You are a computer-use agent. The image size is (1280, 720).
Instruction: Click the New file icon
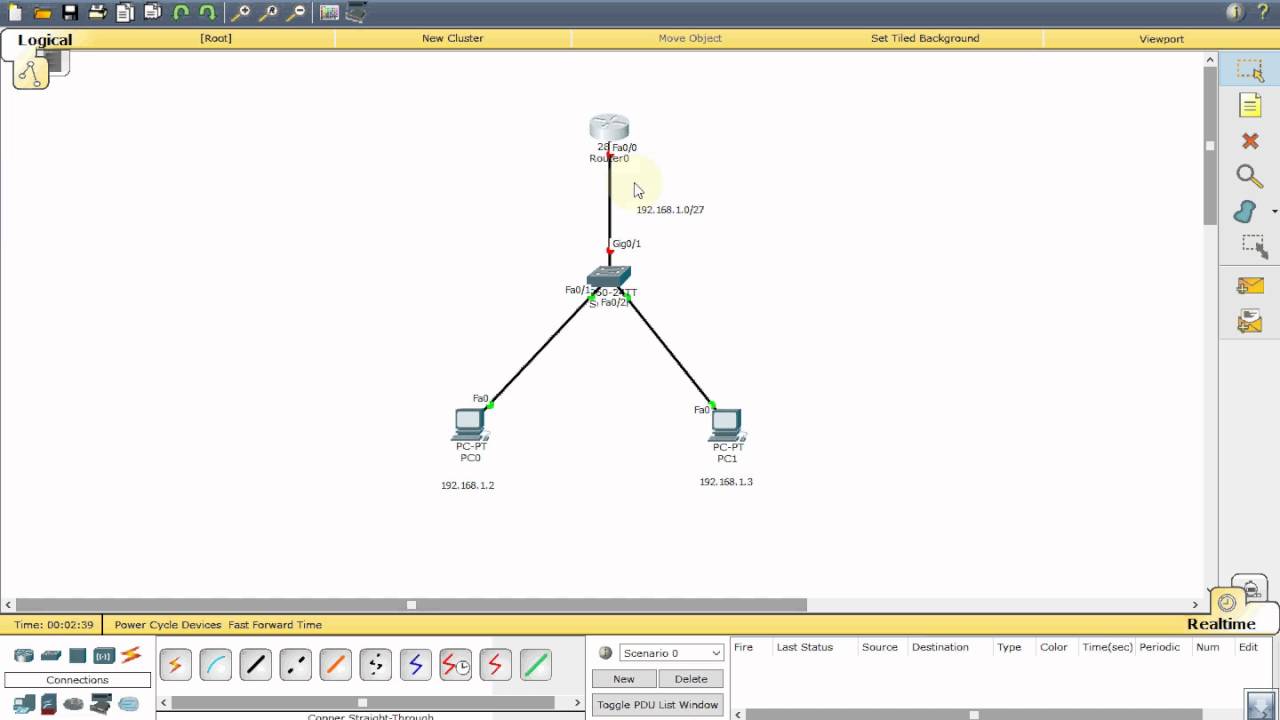point(14,12)
